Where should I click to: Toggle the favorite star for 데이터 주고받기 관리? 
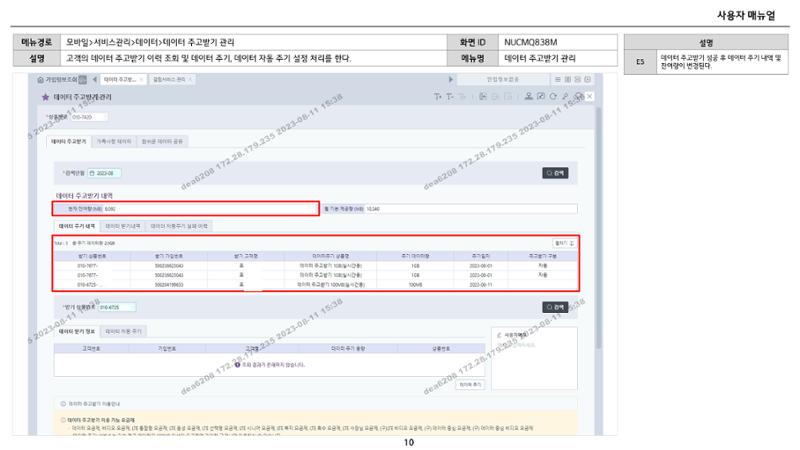pos(45,97)
